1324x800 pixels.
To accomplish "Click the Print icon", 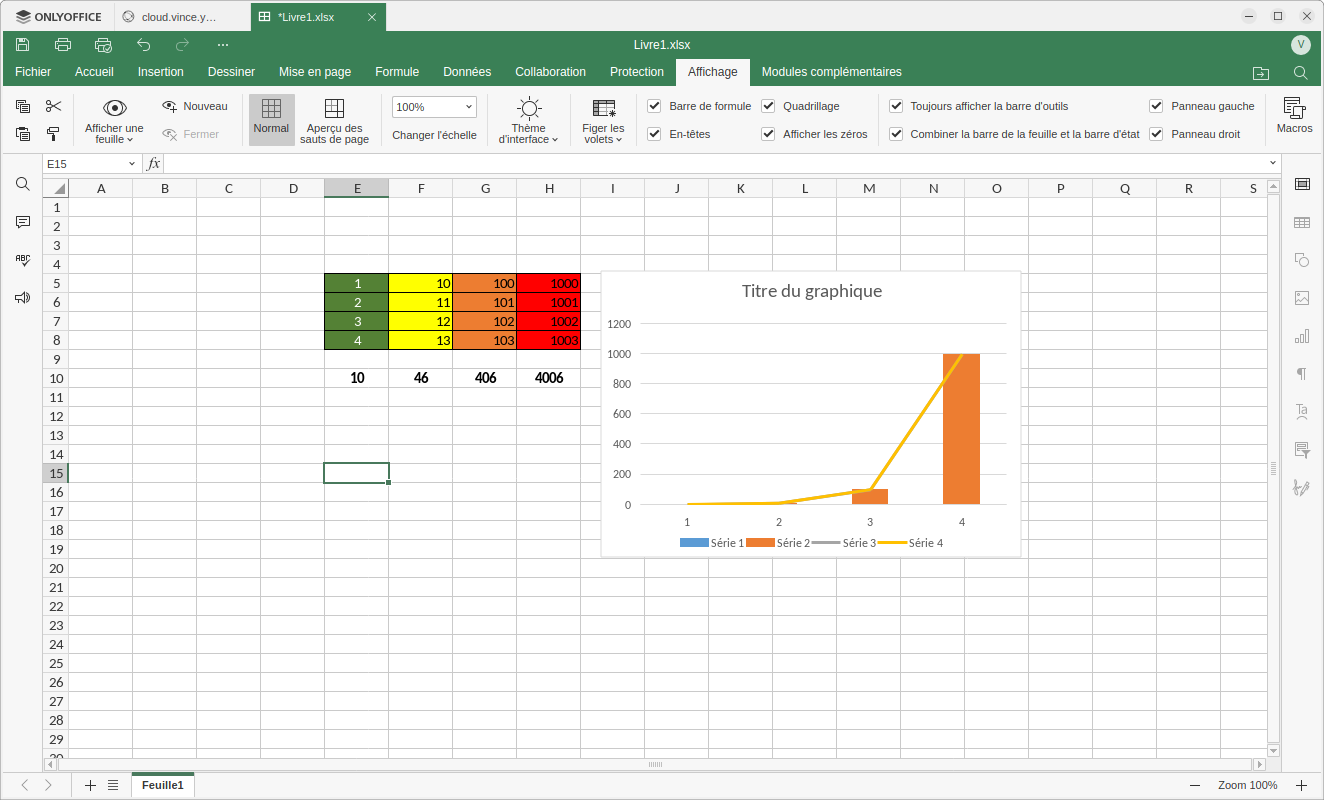I will [x=63, y=45].
